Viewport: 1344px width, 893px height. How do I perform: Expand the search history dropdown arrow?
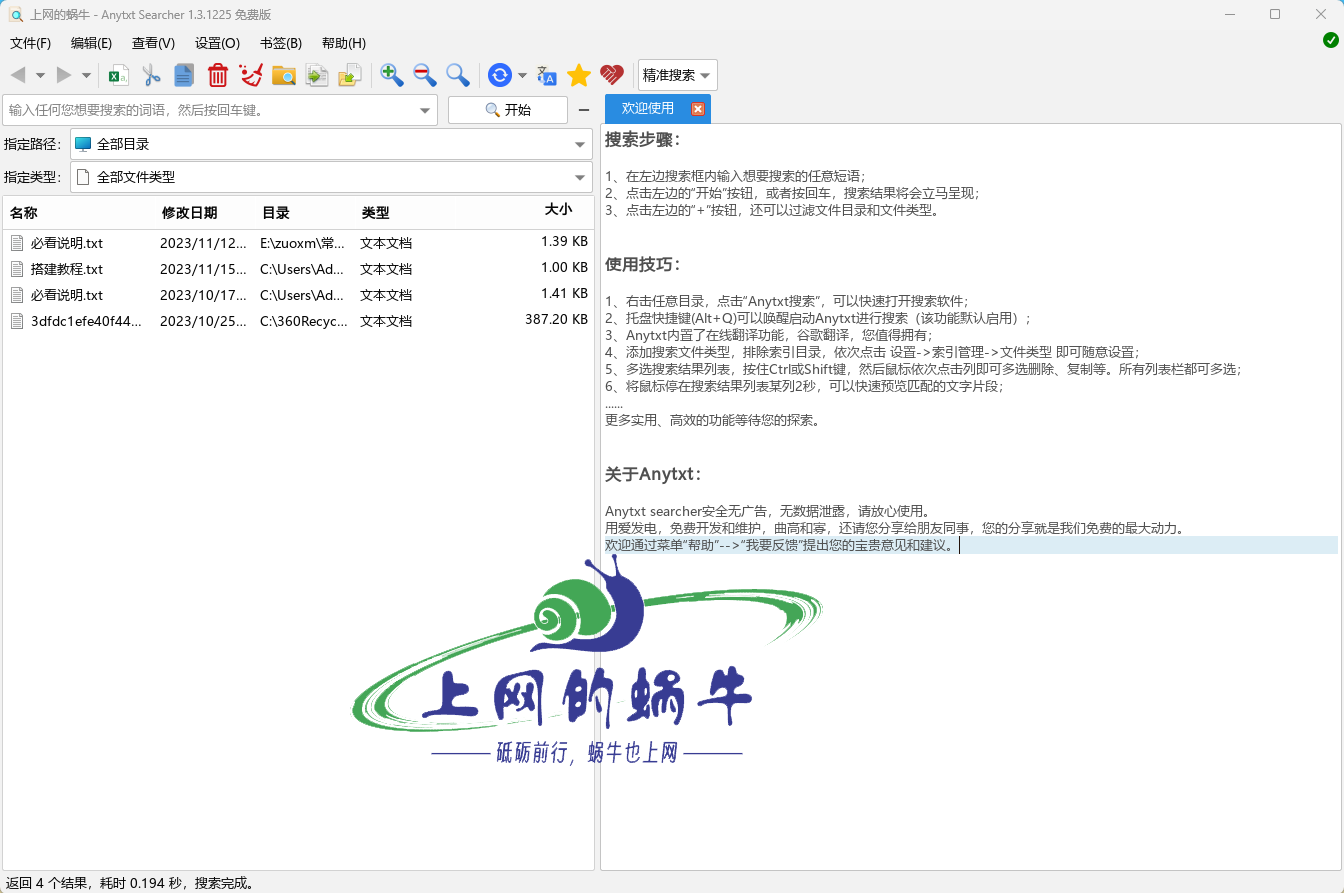coord(426,110)
